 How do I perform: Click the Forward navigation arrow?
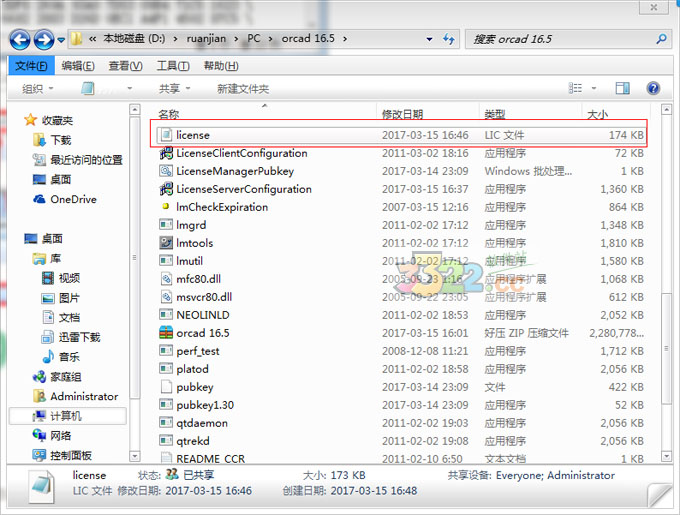pyautogui.click(x=44, y=39)
